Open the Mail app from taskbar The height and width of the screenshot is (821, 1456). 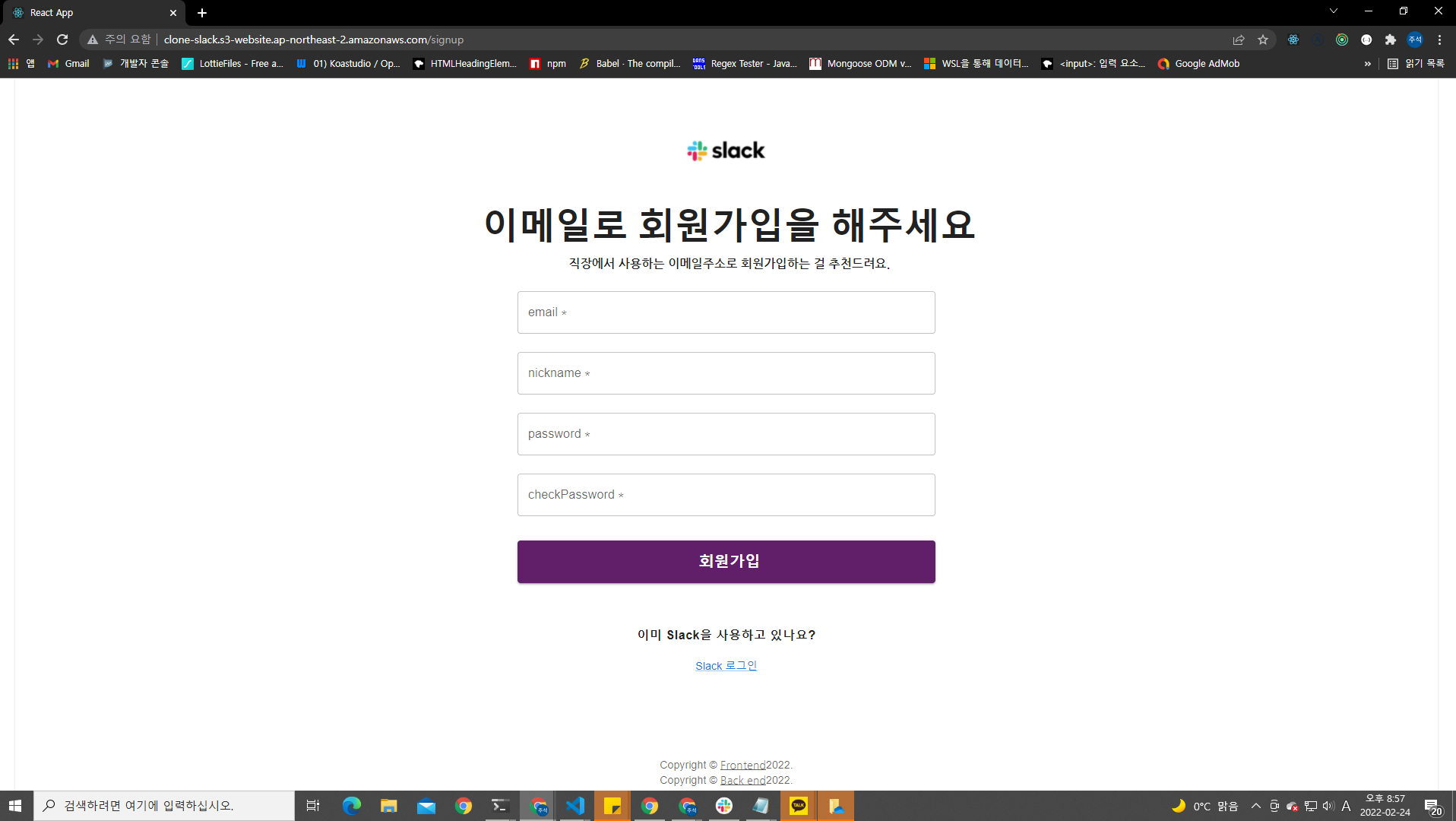point(426,806)
